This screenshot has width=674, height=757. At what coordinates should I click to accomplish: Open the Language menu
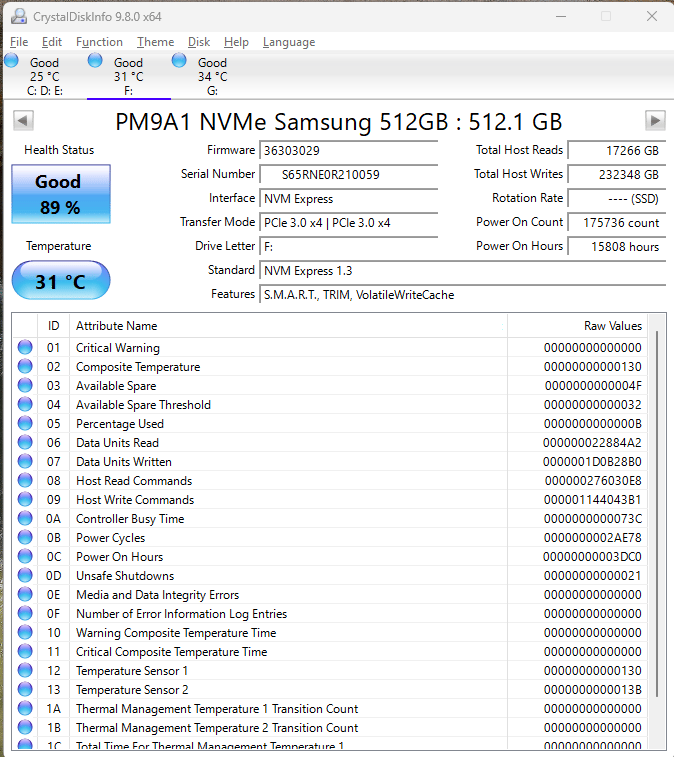click(x=289, y=42)
